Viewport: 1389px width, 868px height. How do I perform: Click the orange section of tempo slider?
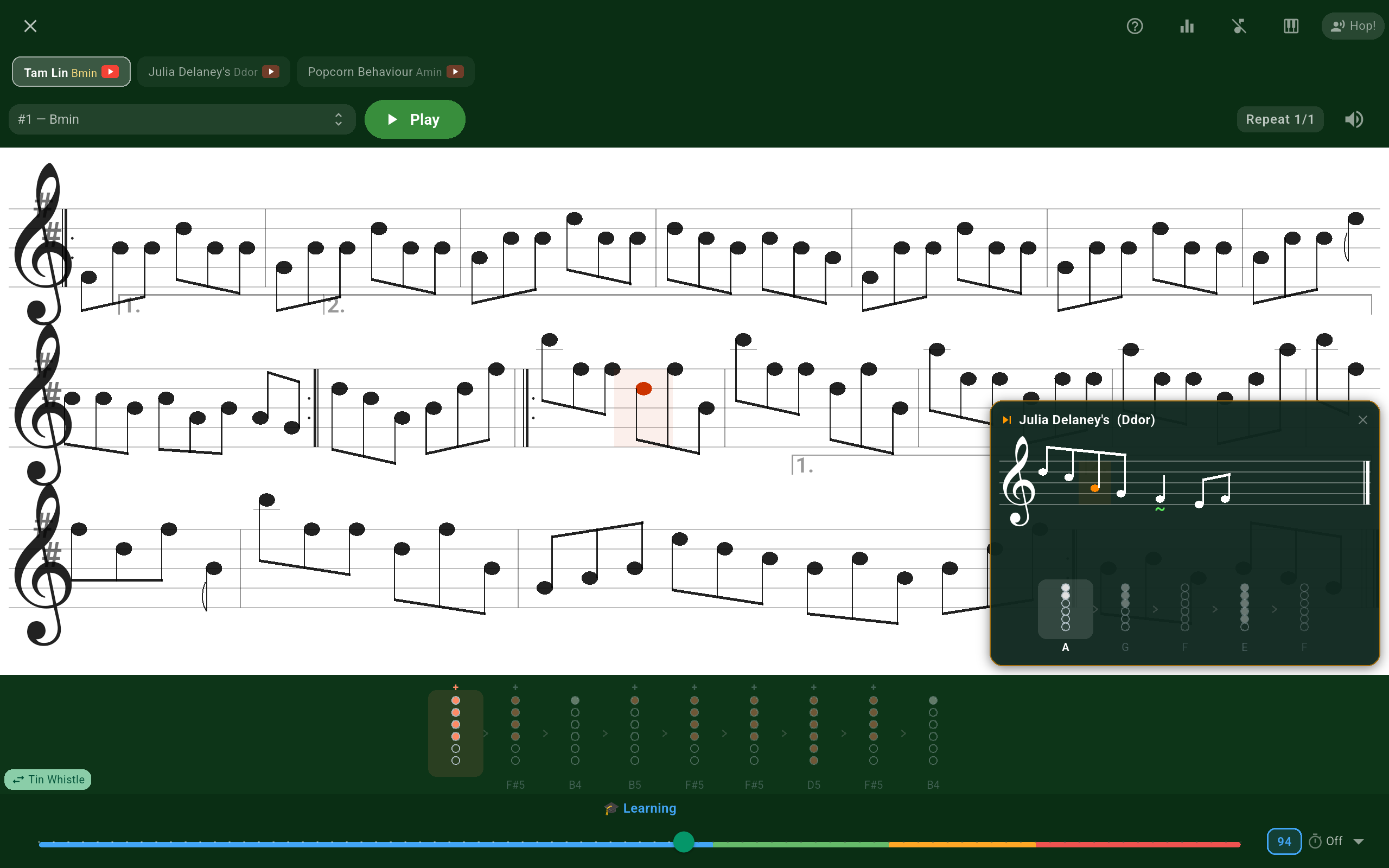pos(962,845)
